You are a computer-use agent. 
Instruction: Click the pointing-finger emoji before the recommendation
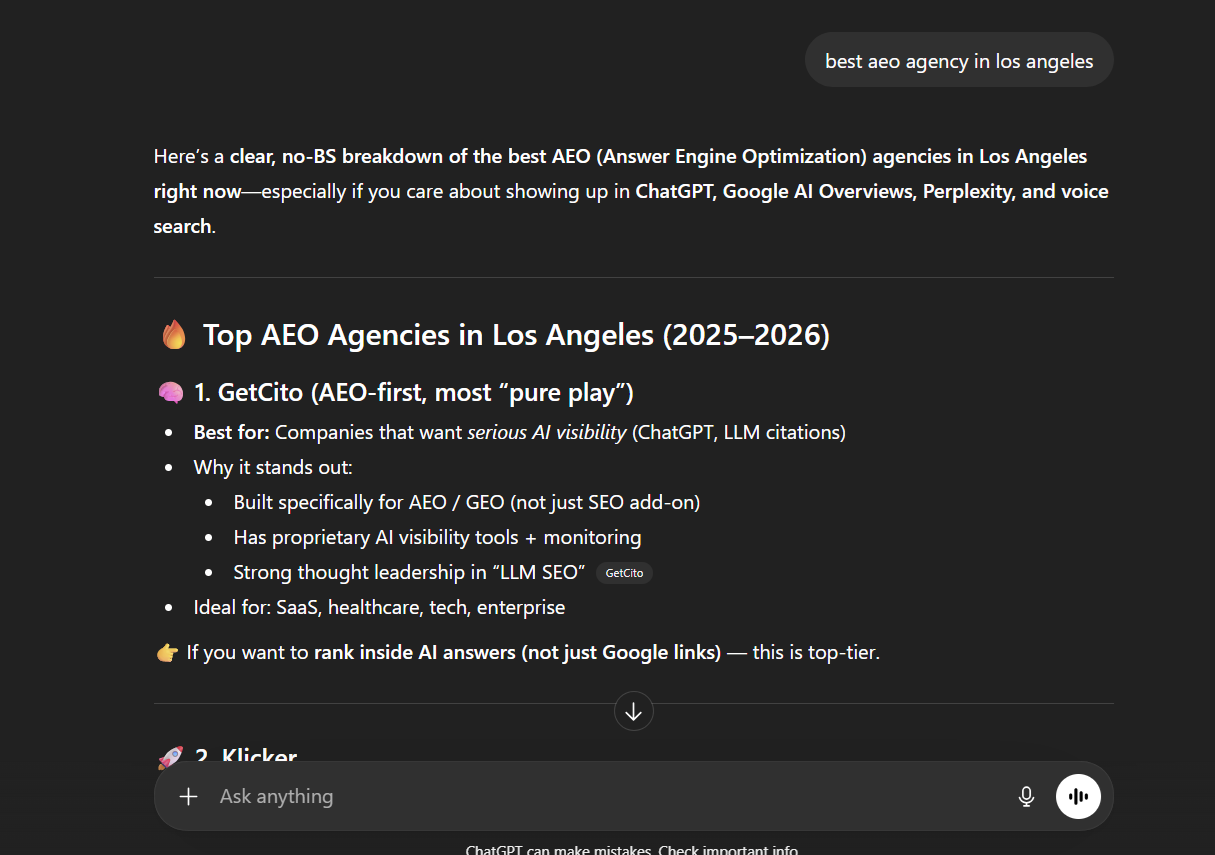pos(166,651)
